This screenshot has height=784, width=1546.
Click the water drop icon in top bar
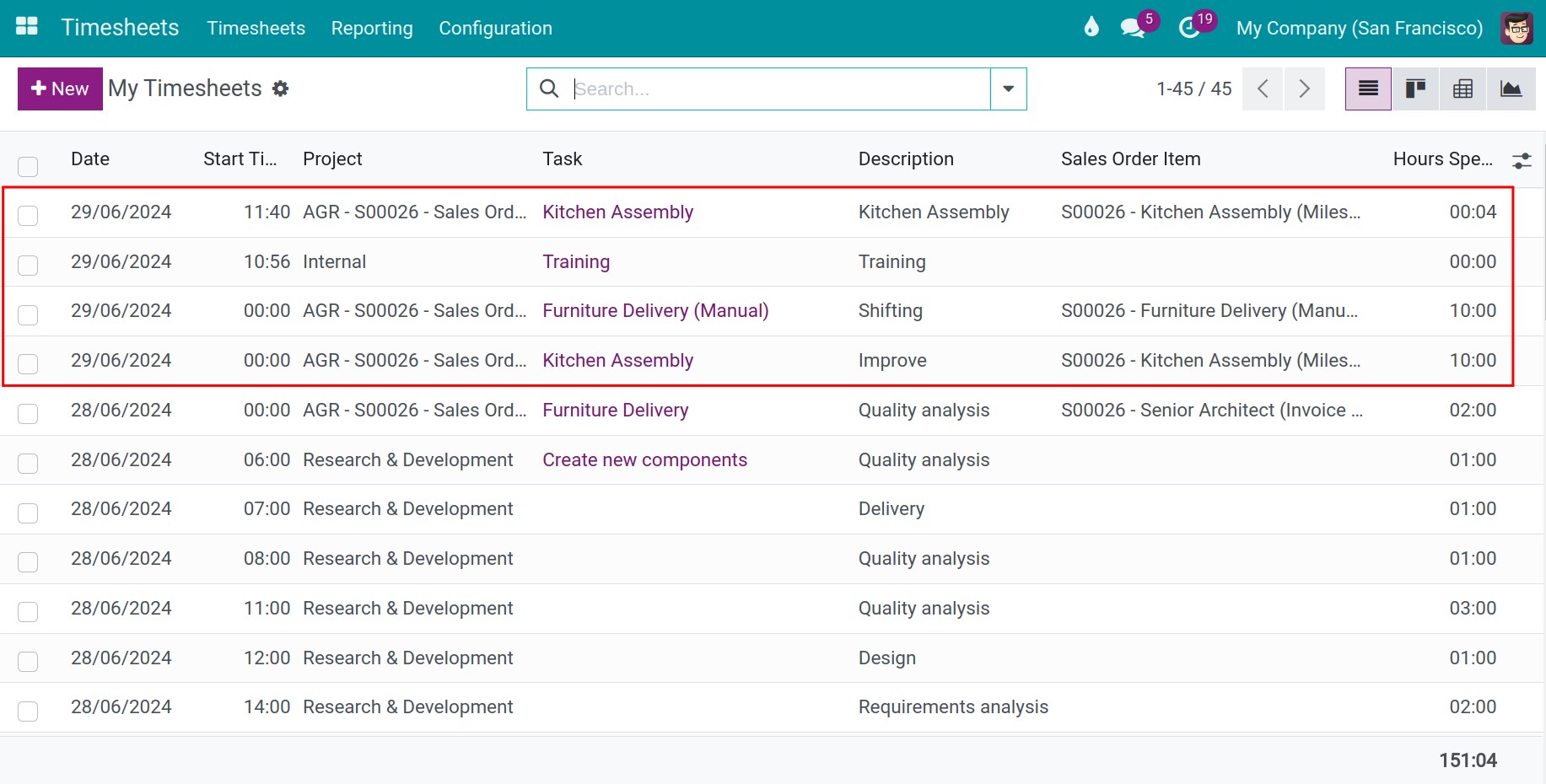[1091, 27]
